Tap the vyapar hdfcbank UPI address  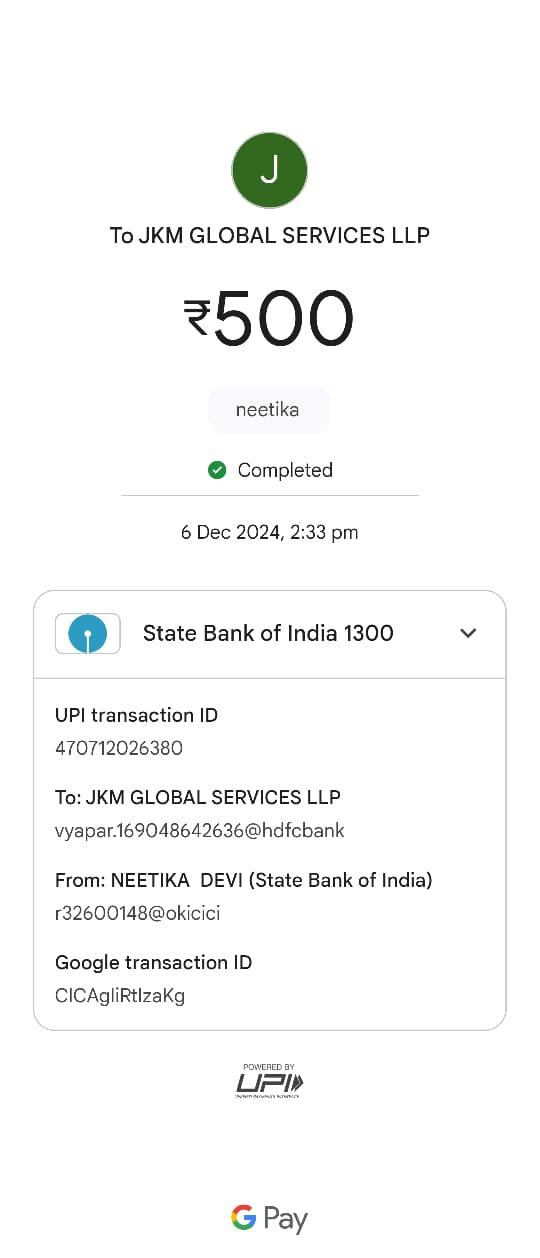[200, 831]
